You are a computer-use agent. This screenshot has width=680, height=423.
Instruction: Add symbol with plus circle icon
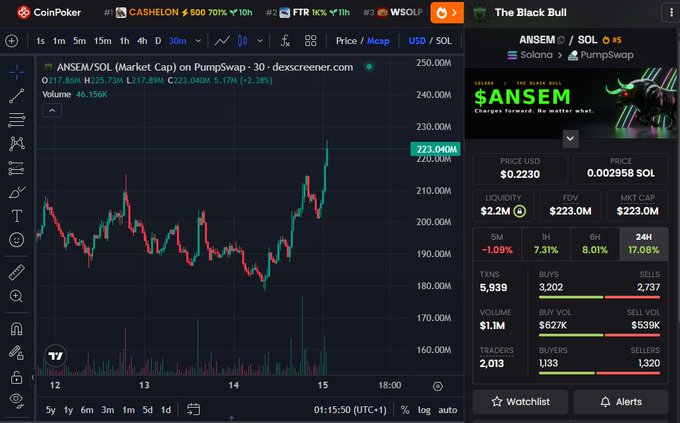click(x=12, y=41)
